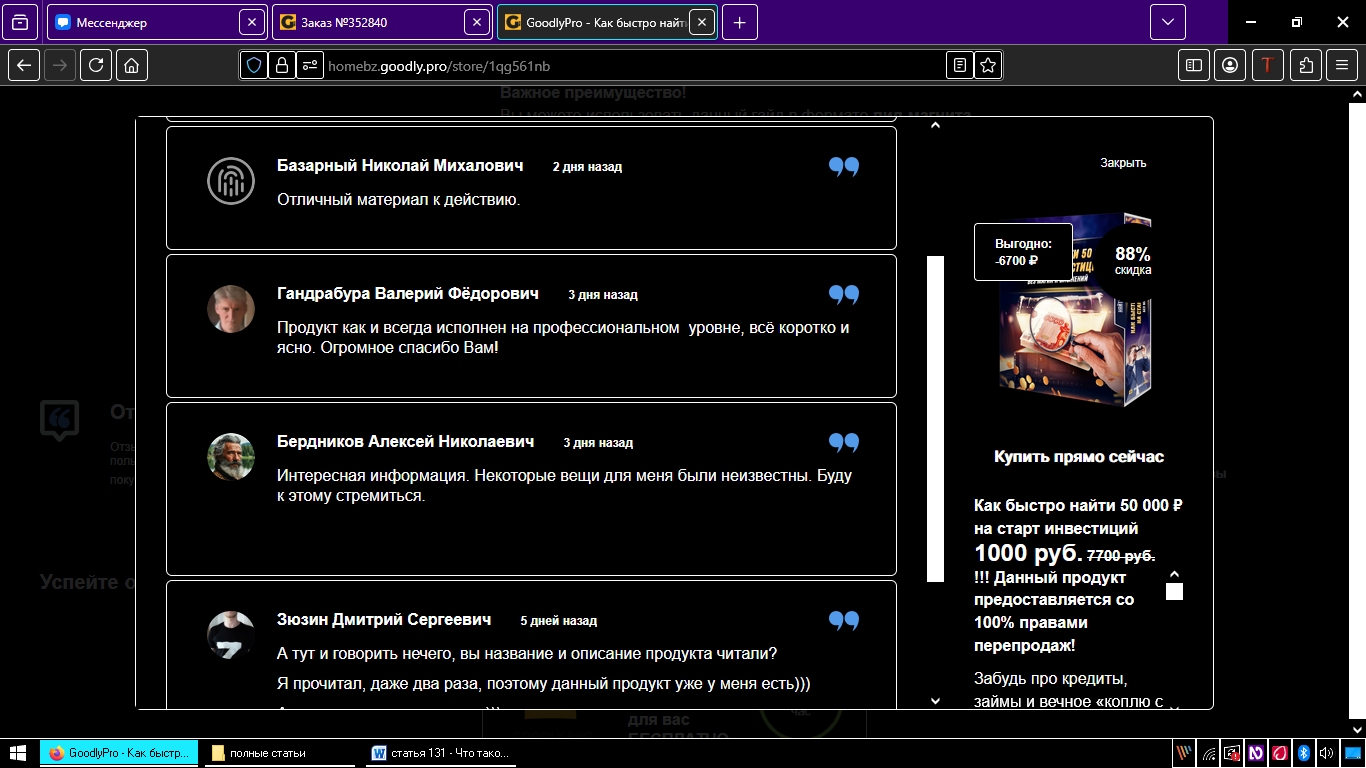Click '5 дней назад' timestamp
This screenshot has height=768, width=1366.
(558, 621)
